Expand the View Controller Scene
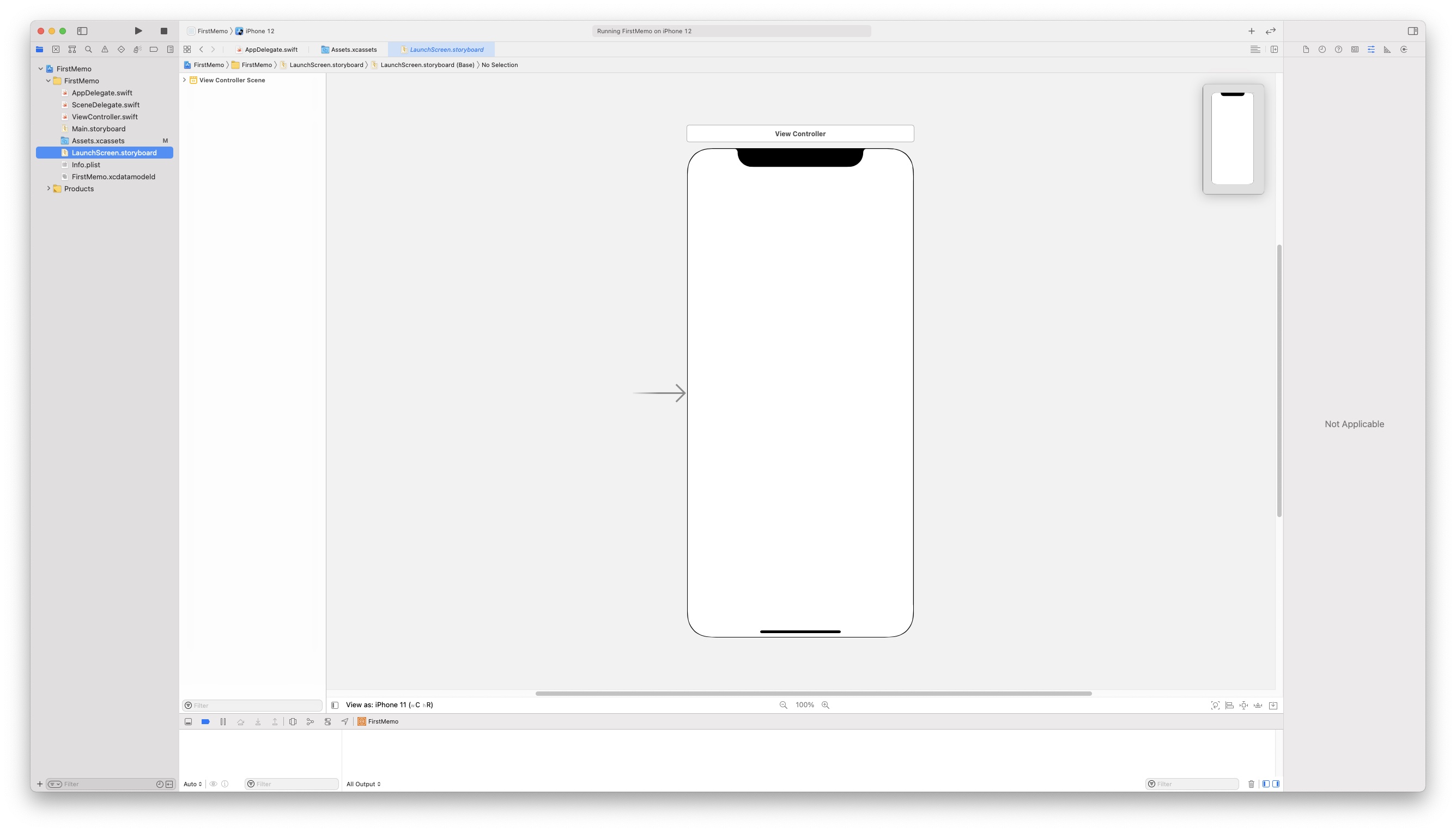The height and width of the screenshot is (832, 1456). click(185, 80)
